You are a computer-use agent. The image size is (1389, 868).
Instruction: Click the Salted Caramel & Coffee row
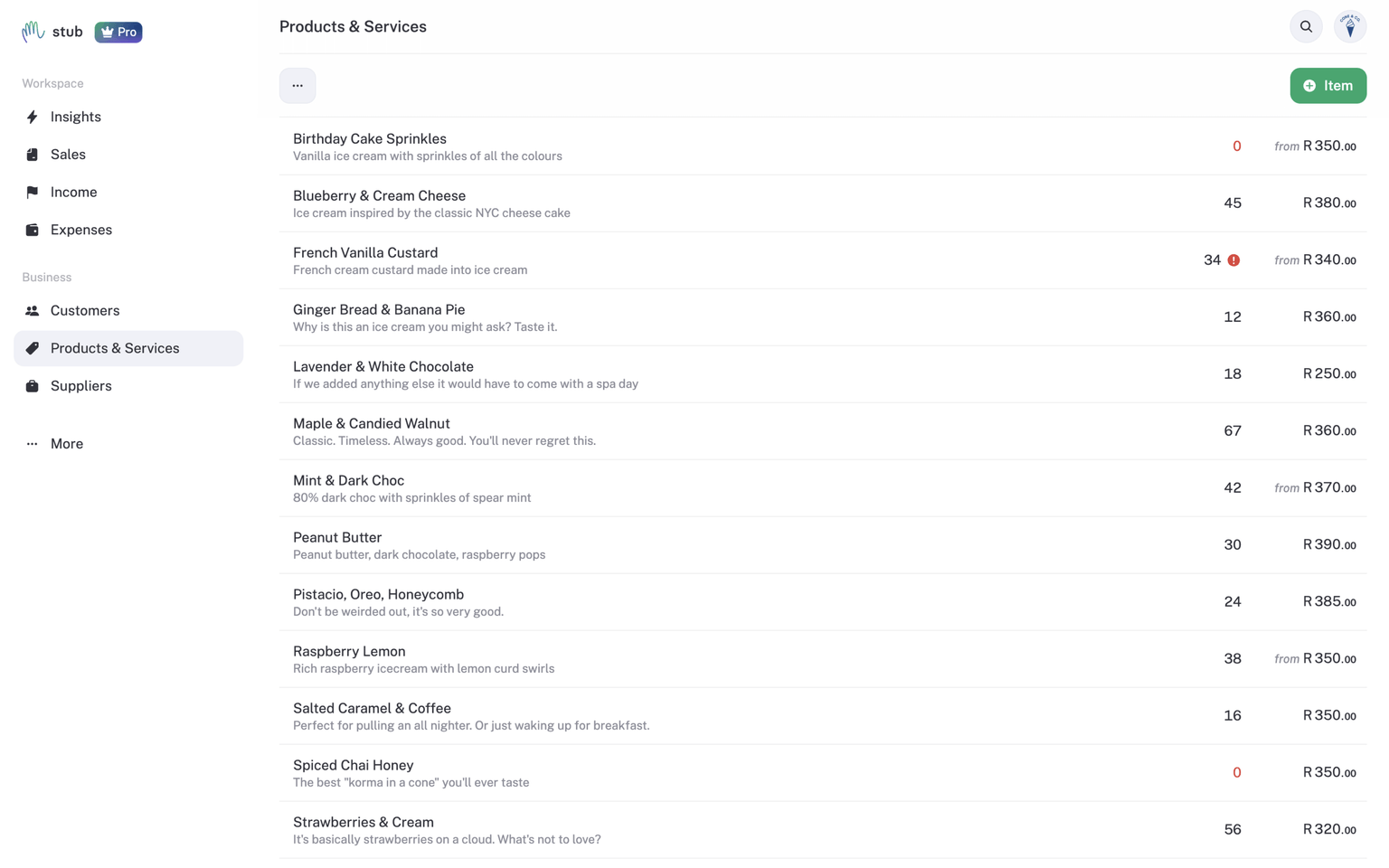[372, 709]
